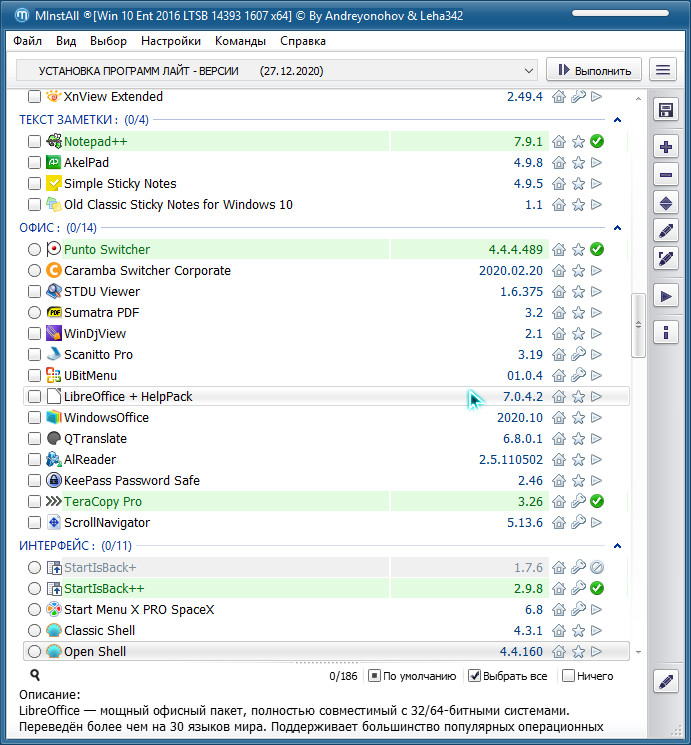Click the info icon in right sidebar
Viewport: 691px width, 745px height.
665,332
